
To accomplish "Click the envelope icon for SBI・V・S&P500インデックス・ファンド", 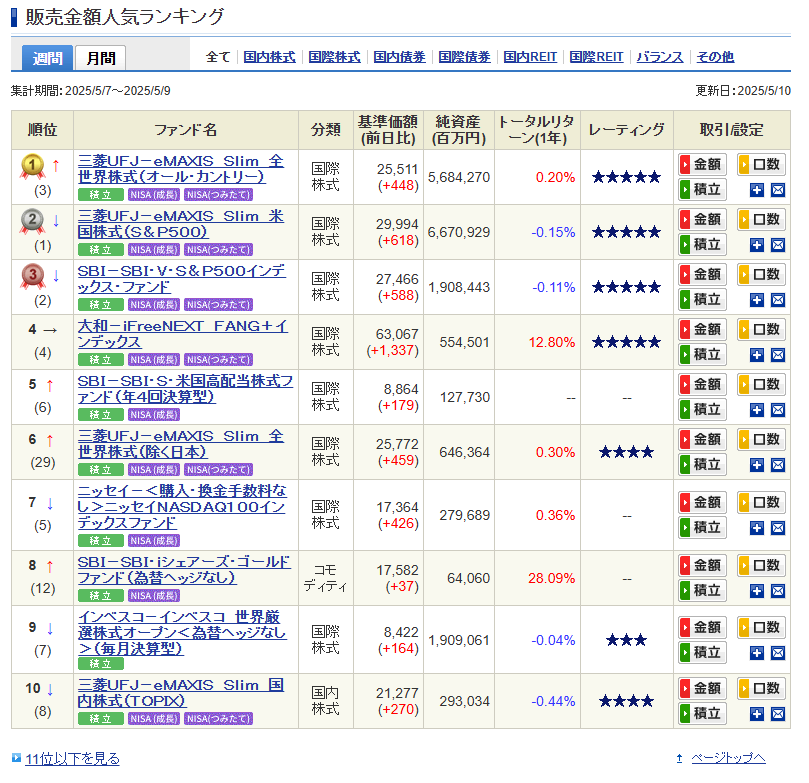I will click(778, 300).
